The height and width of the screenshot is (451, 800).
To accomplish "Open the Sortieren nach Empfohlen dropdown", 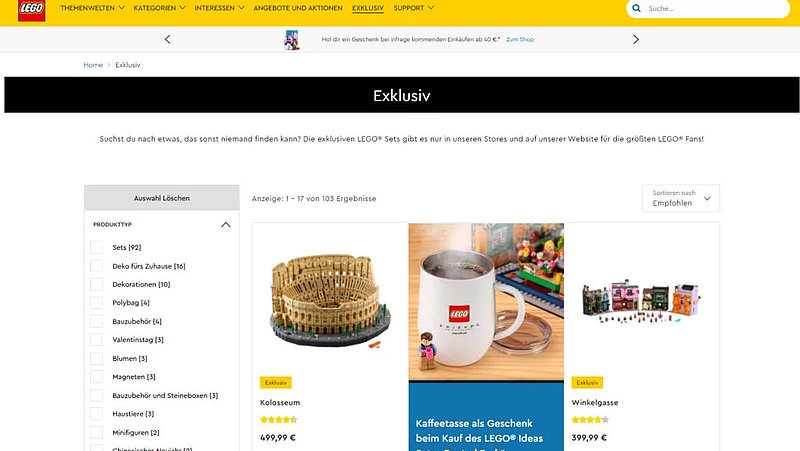I will point(681,198).
